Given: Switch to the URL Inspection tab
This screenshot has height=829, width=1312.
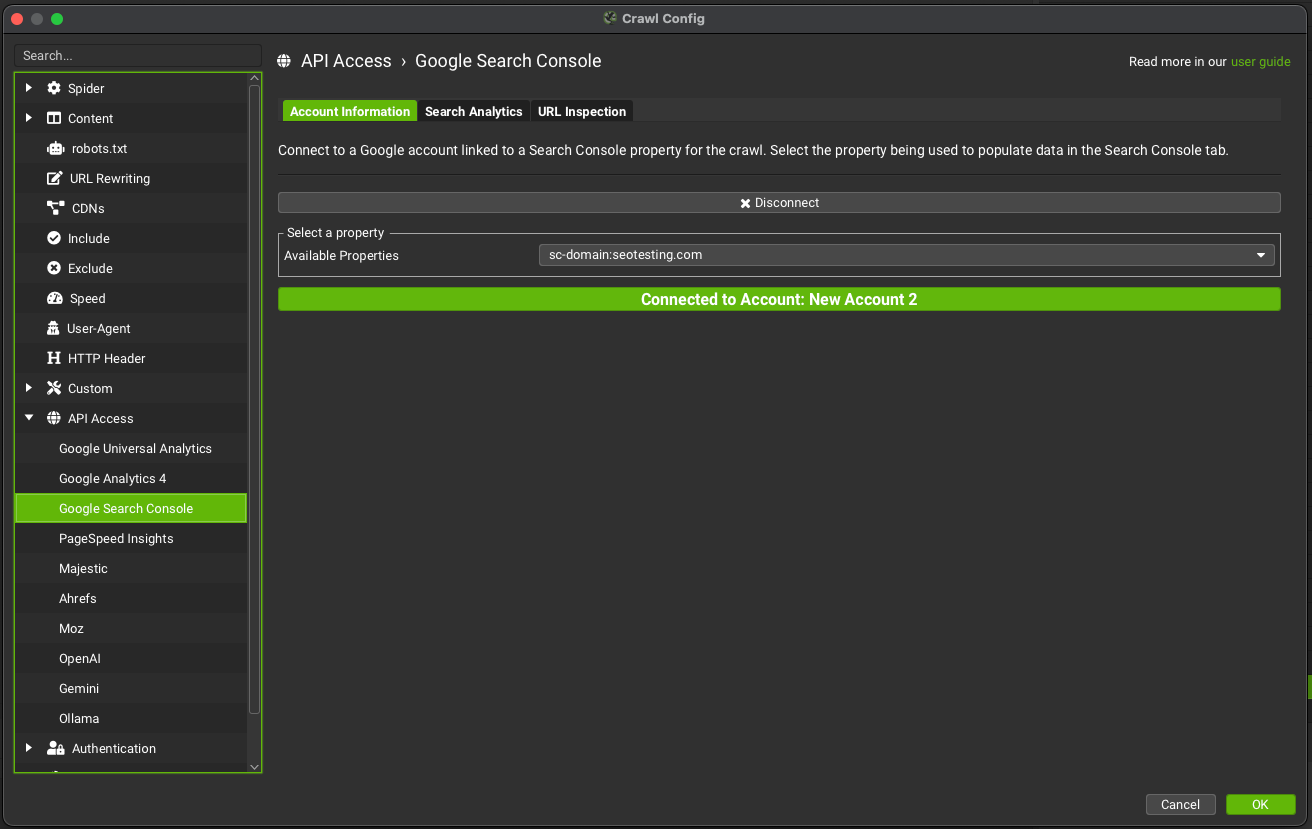Looking at the screenshot, I should pyautogui.click(x=582, y=111).
